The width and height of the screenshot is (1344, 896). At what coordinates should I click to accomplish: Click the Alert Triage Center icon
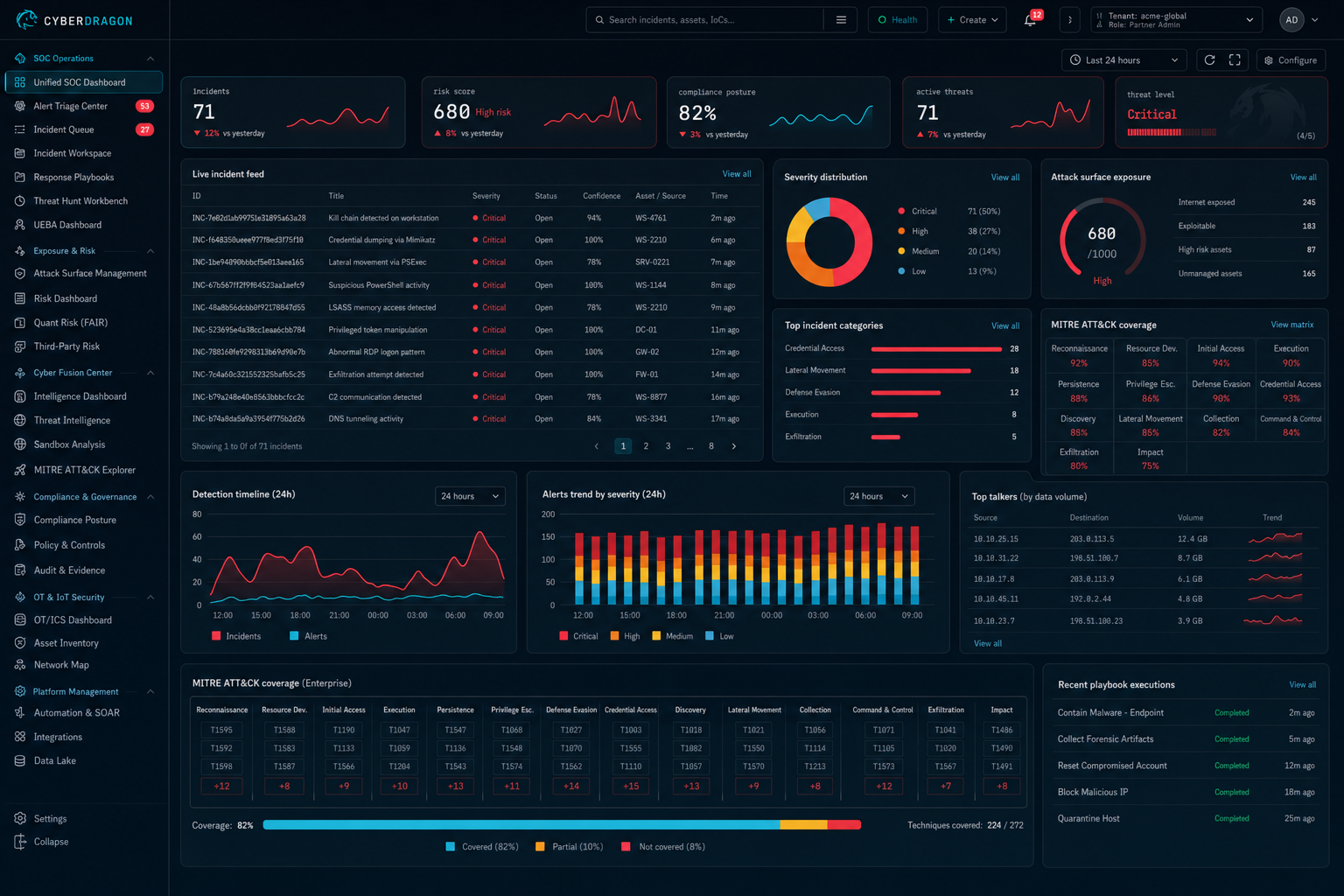(20, 106)
